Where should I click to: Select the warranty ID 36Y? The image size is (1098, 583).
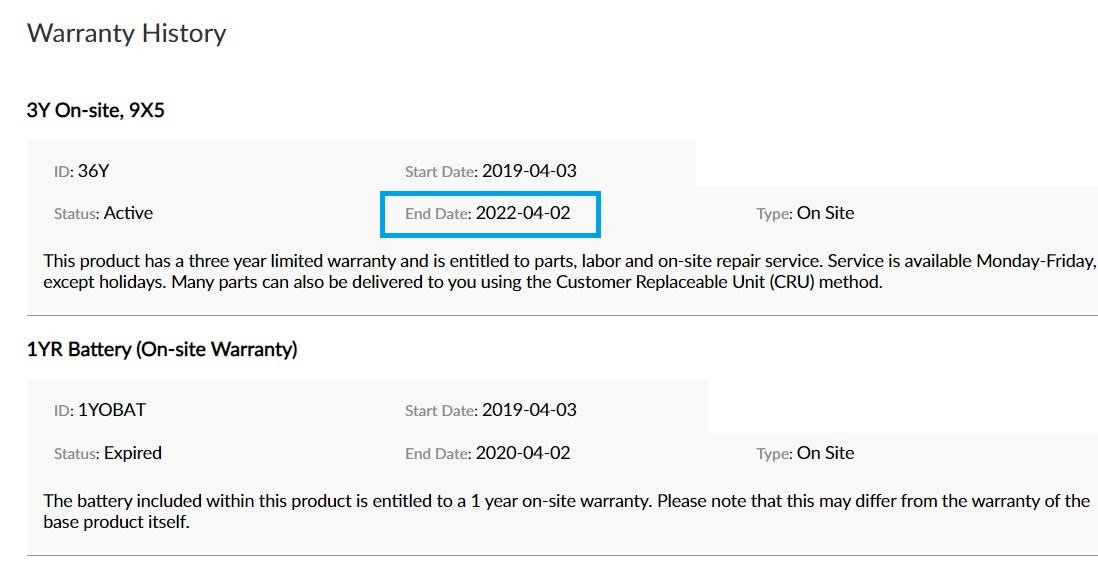tap(93, 171)
